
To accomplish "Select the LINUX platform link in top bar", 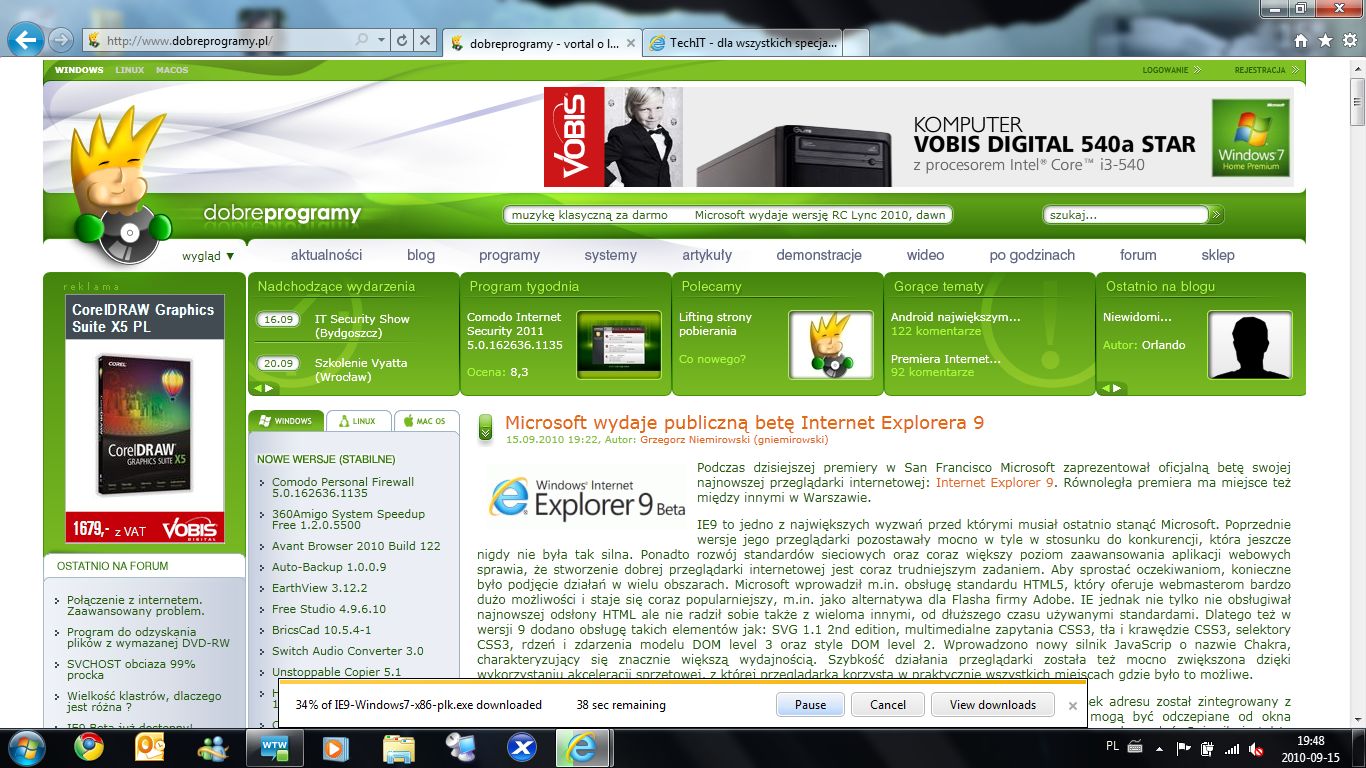I will click(x=130, y=70).
